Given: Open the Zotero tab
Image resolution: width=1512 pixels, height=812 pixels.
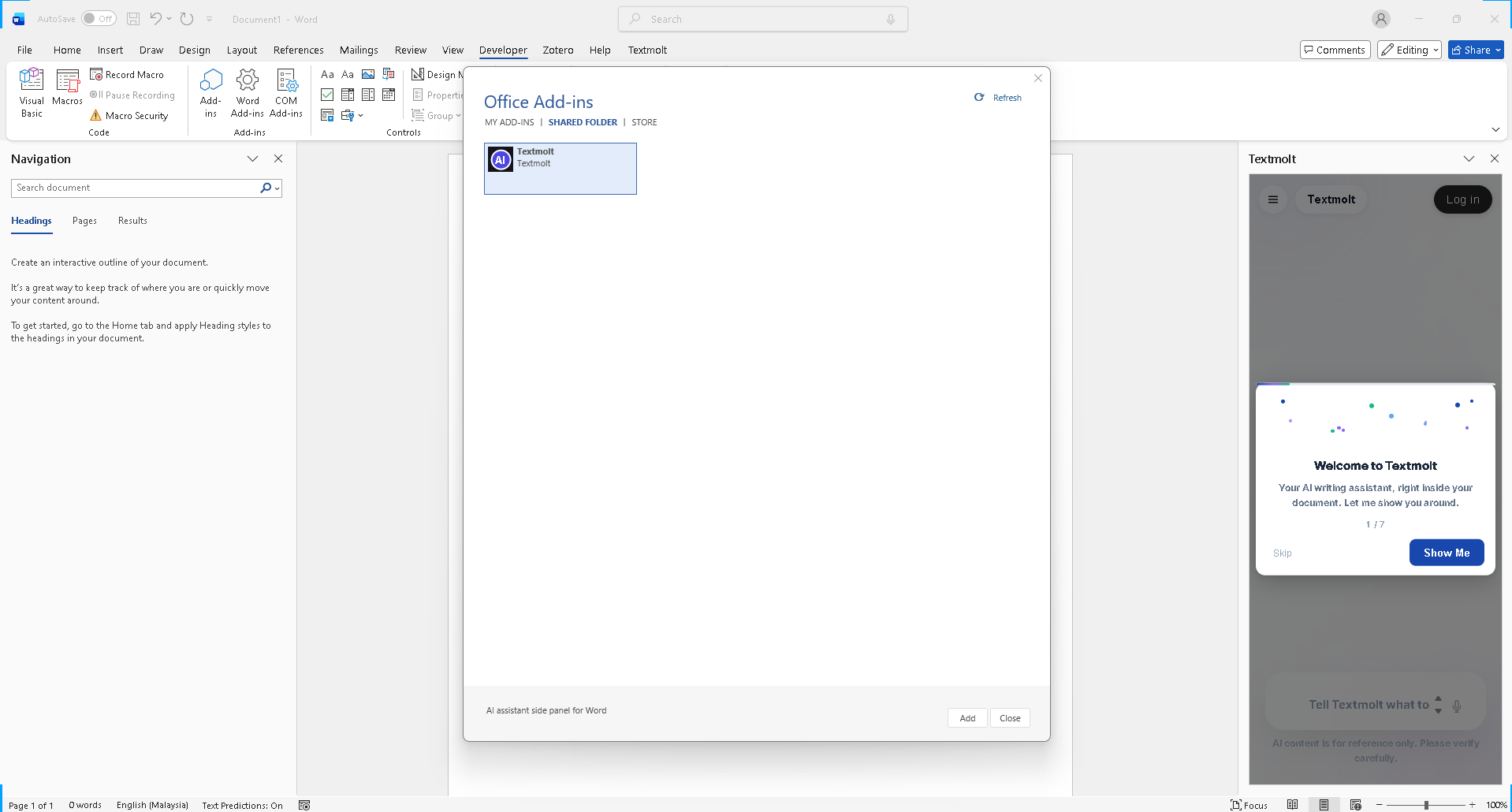Looking at the screenshot, I should pos(558,50).
